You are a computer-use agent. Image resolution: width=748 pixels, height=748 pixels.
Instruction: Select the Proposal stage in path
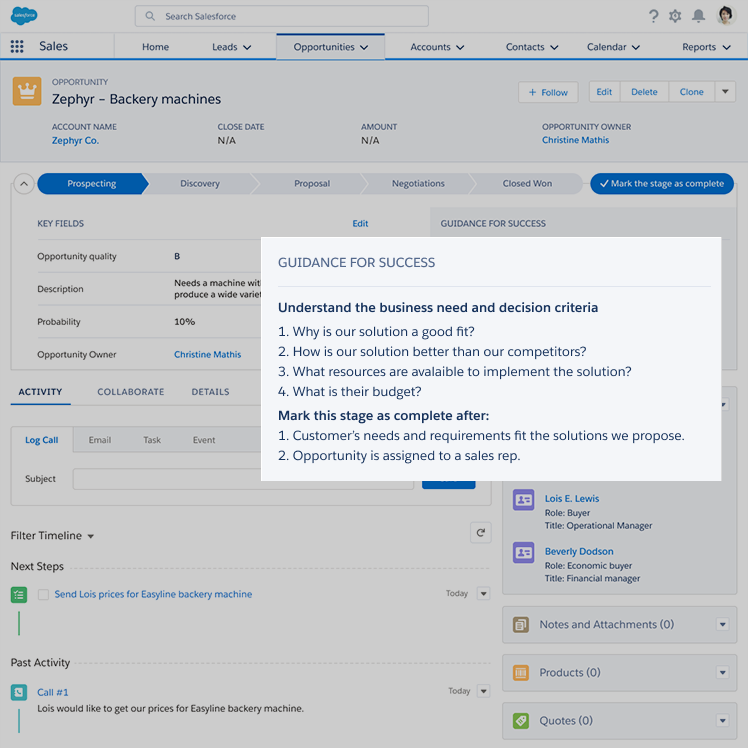click(x=312, y=184)
